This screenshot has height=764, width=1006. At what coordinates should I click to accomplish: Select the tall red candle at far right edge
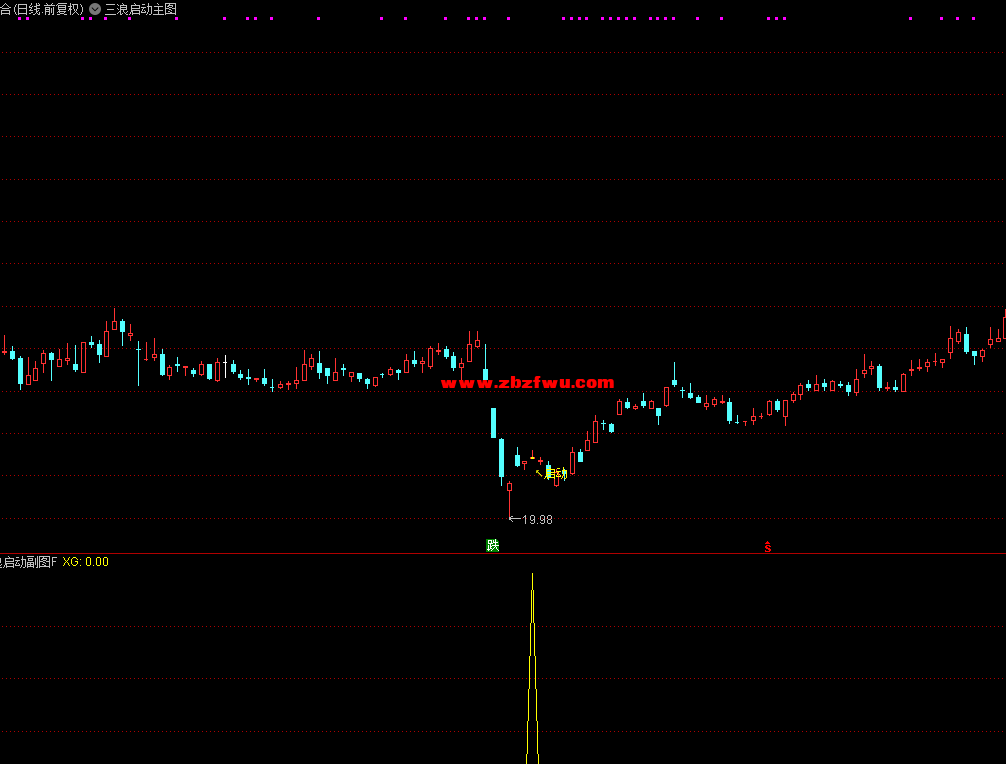pos(1003,325)
